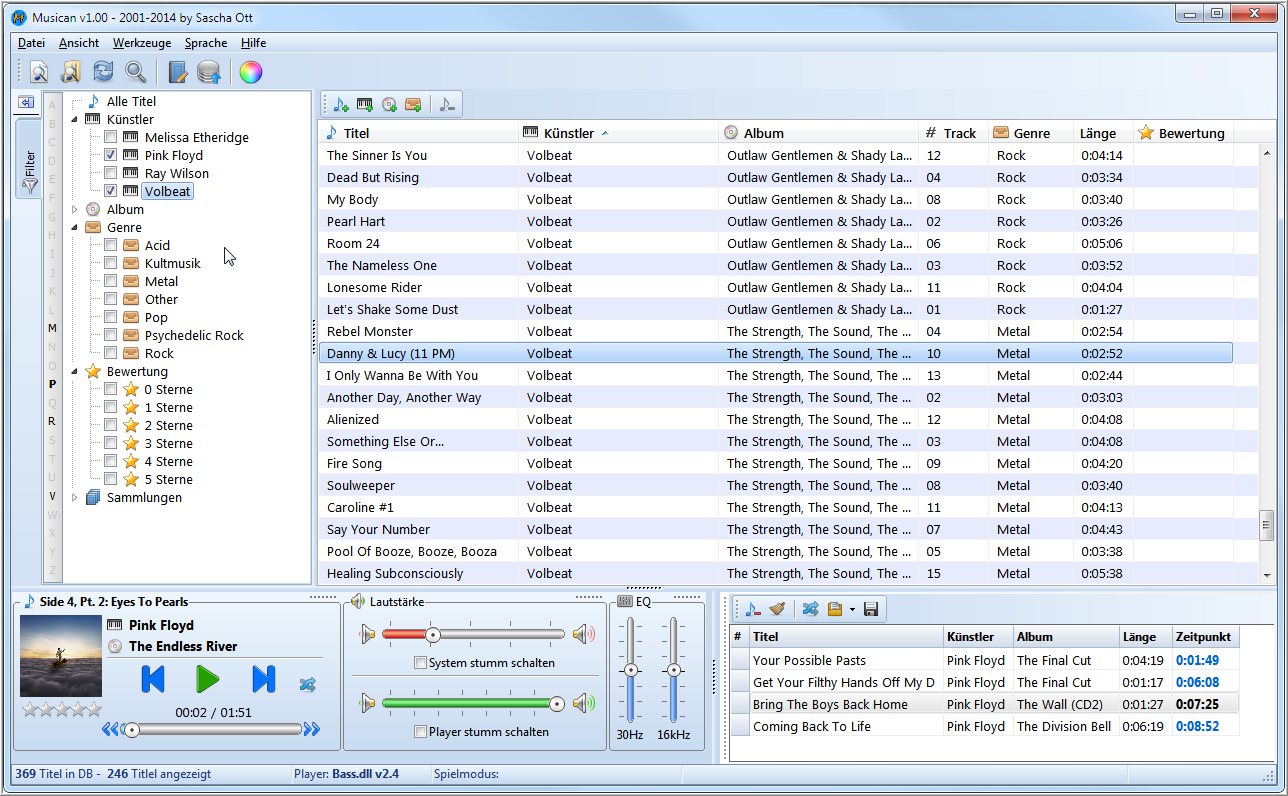Open the Sprache menu
The image size is (1288, 796).
[x=206, y=43]
